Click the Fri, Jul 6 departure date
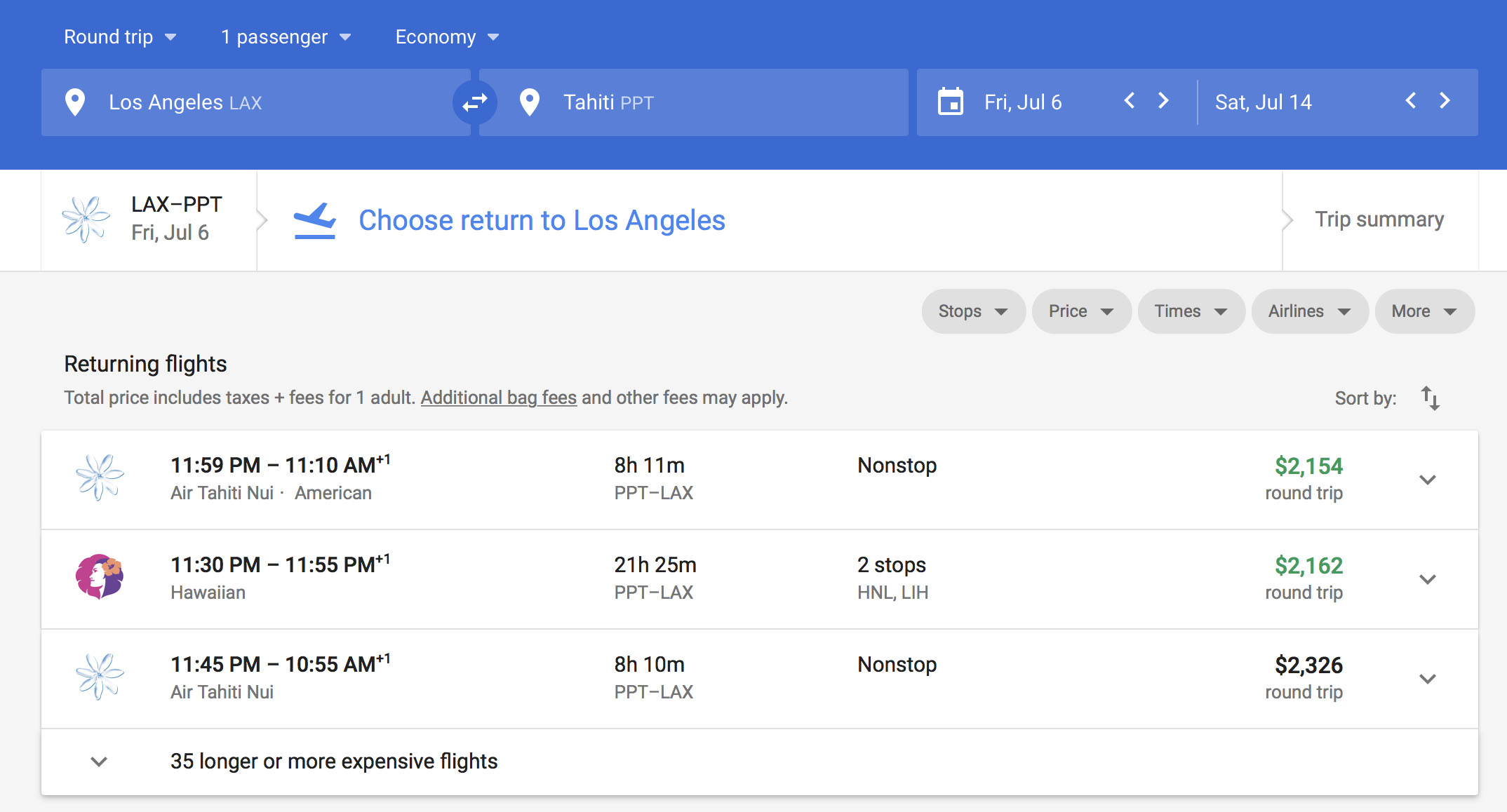This screenshot has width=1507, height=812. [x=1023, y=102]
